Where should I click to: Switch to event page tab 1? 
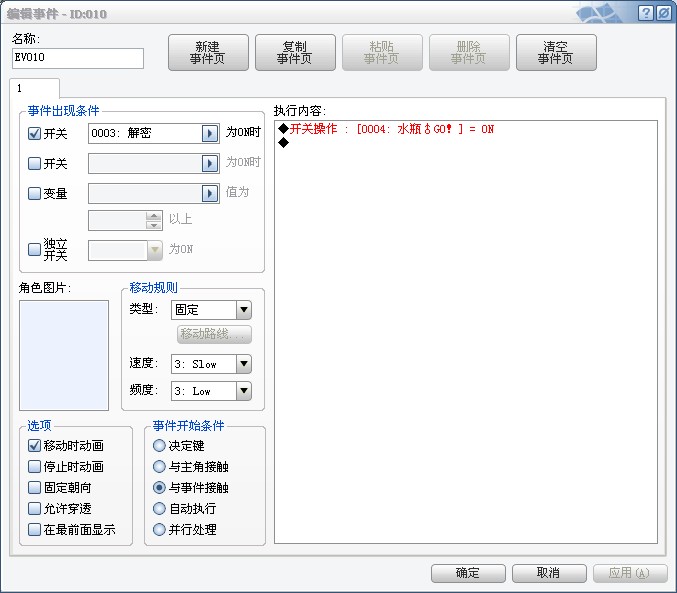(34, 89)
